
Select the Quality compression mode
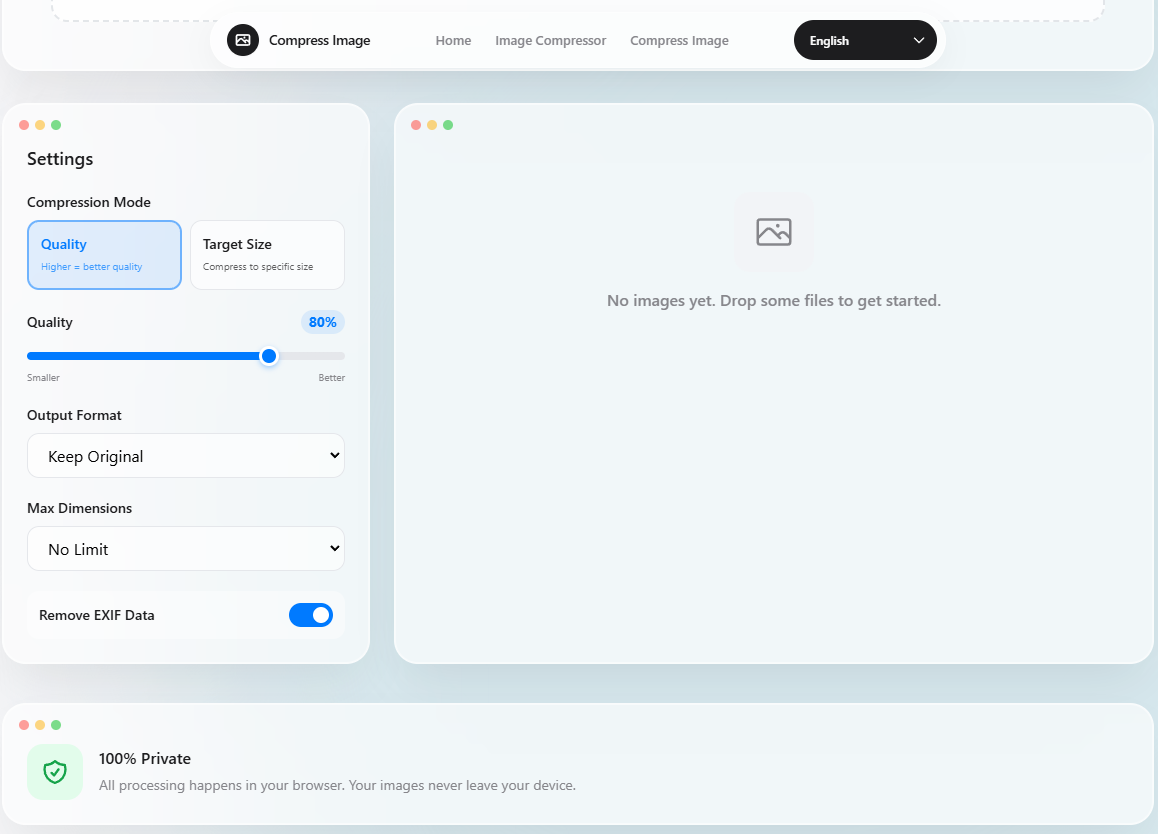point(104,254)
